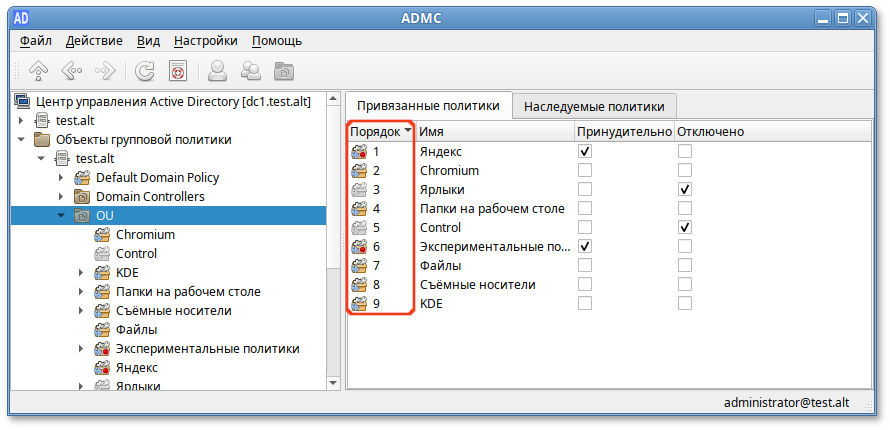The height and width of the screenshot is (430, 890).
Task: Expand Экспериментальные политики tree node
Action: point(81,349)
